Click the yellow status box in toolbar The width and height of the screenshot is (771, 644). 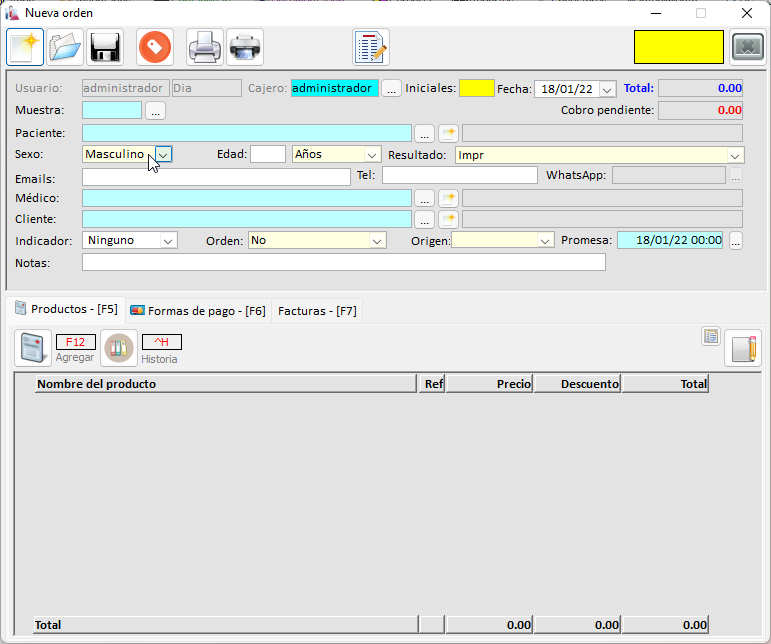[679, 47]
